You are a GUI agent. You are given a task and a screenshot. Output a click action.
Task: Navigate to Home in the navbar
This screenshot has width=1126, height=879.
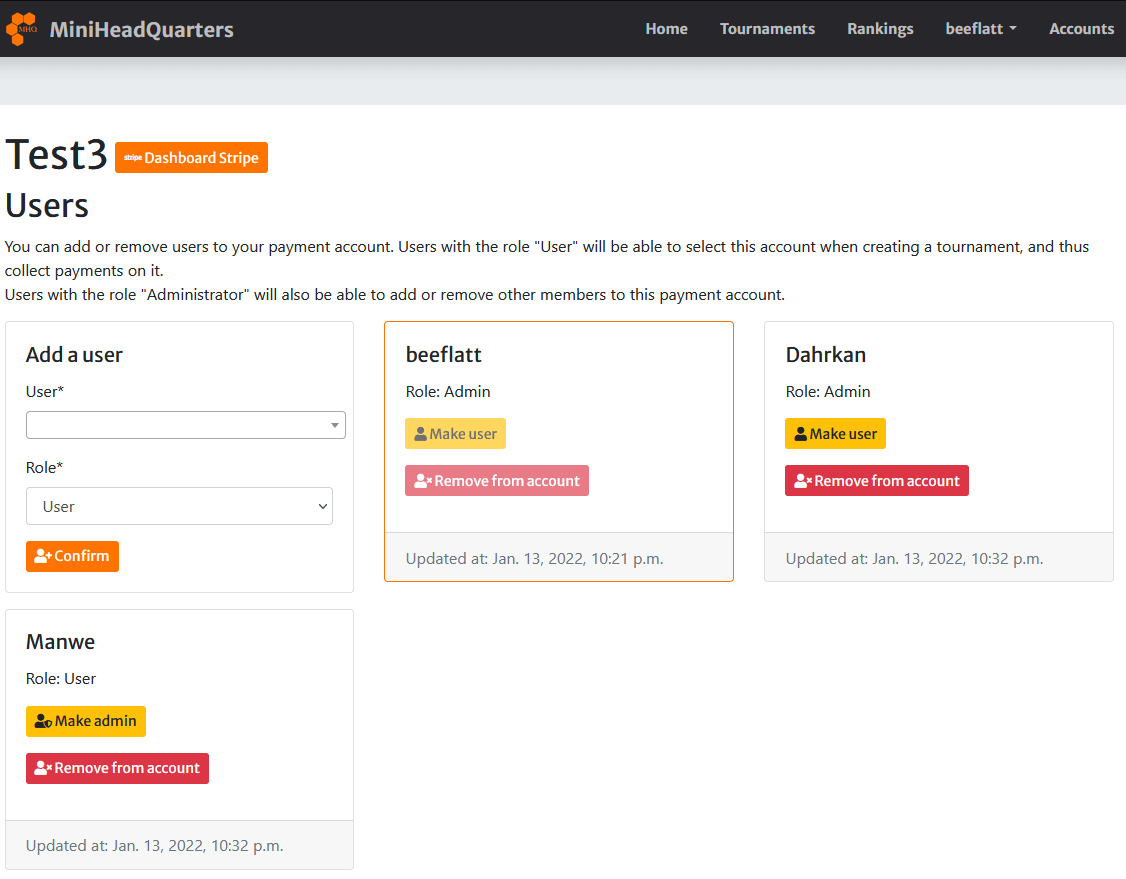[666, 29]
